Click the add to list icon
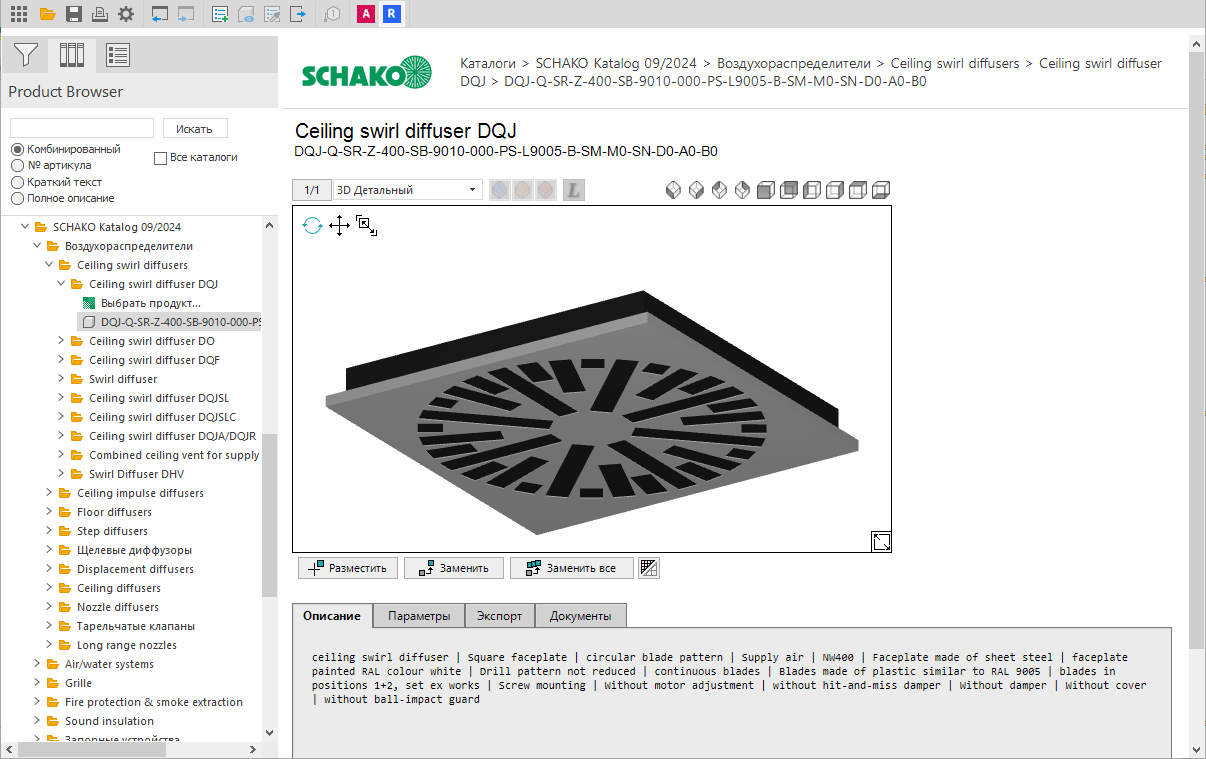The width and height of the screenshot is (1206, 759). (x=220, y=14)
